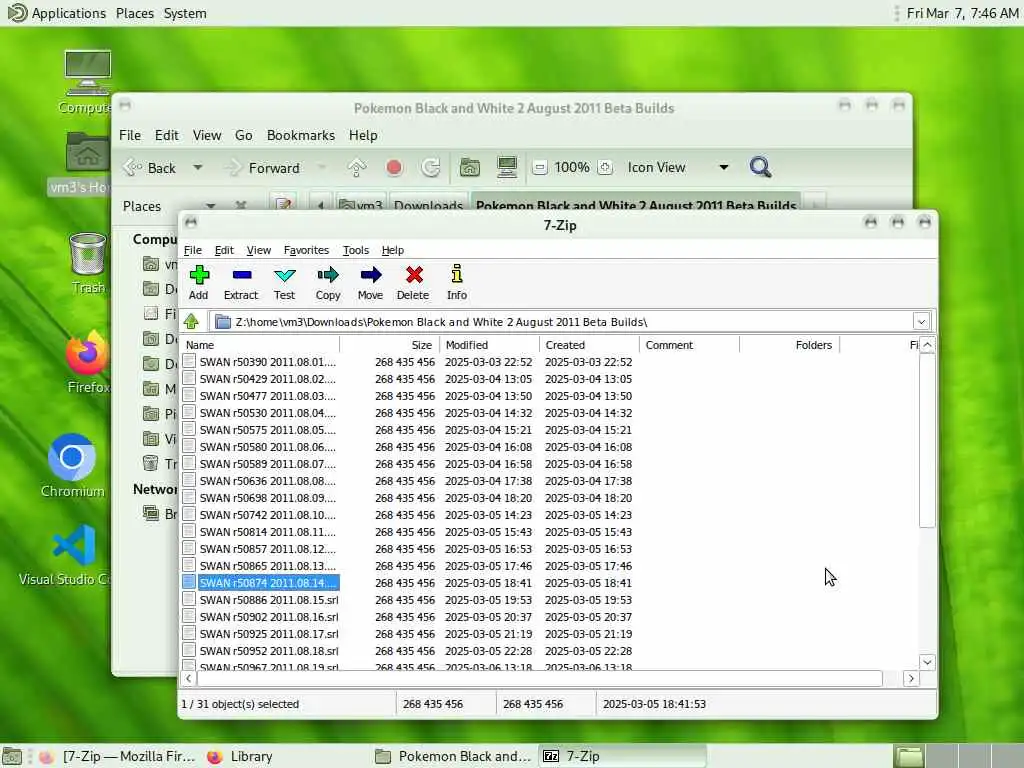Click the Computer icon in file manager toolbar
This screenshot has width=1024, height=768.
coord(507,167)
